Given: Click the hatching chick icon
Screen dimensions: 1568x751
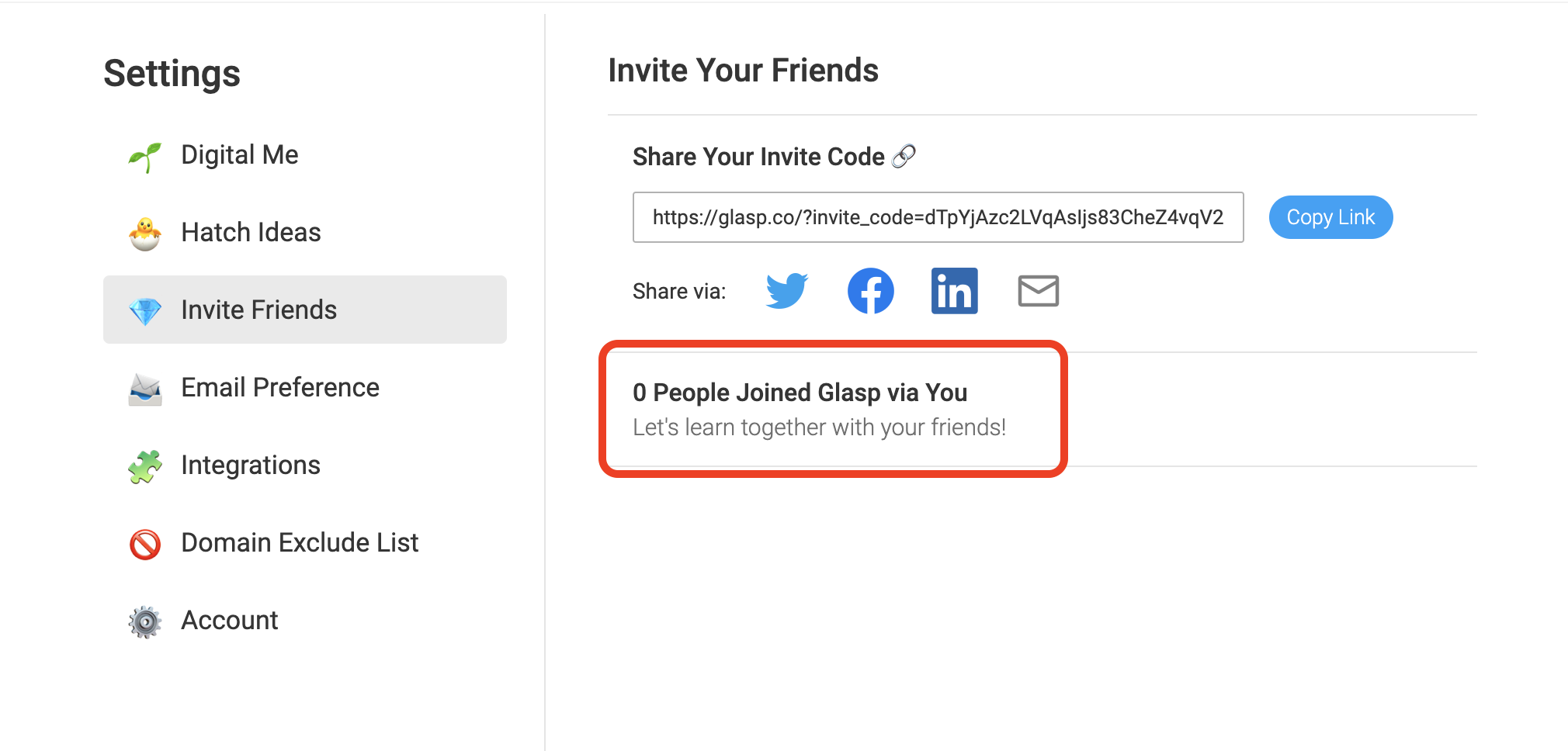Looking at the screenshot, I should coord(145,234).
